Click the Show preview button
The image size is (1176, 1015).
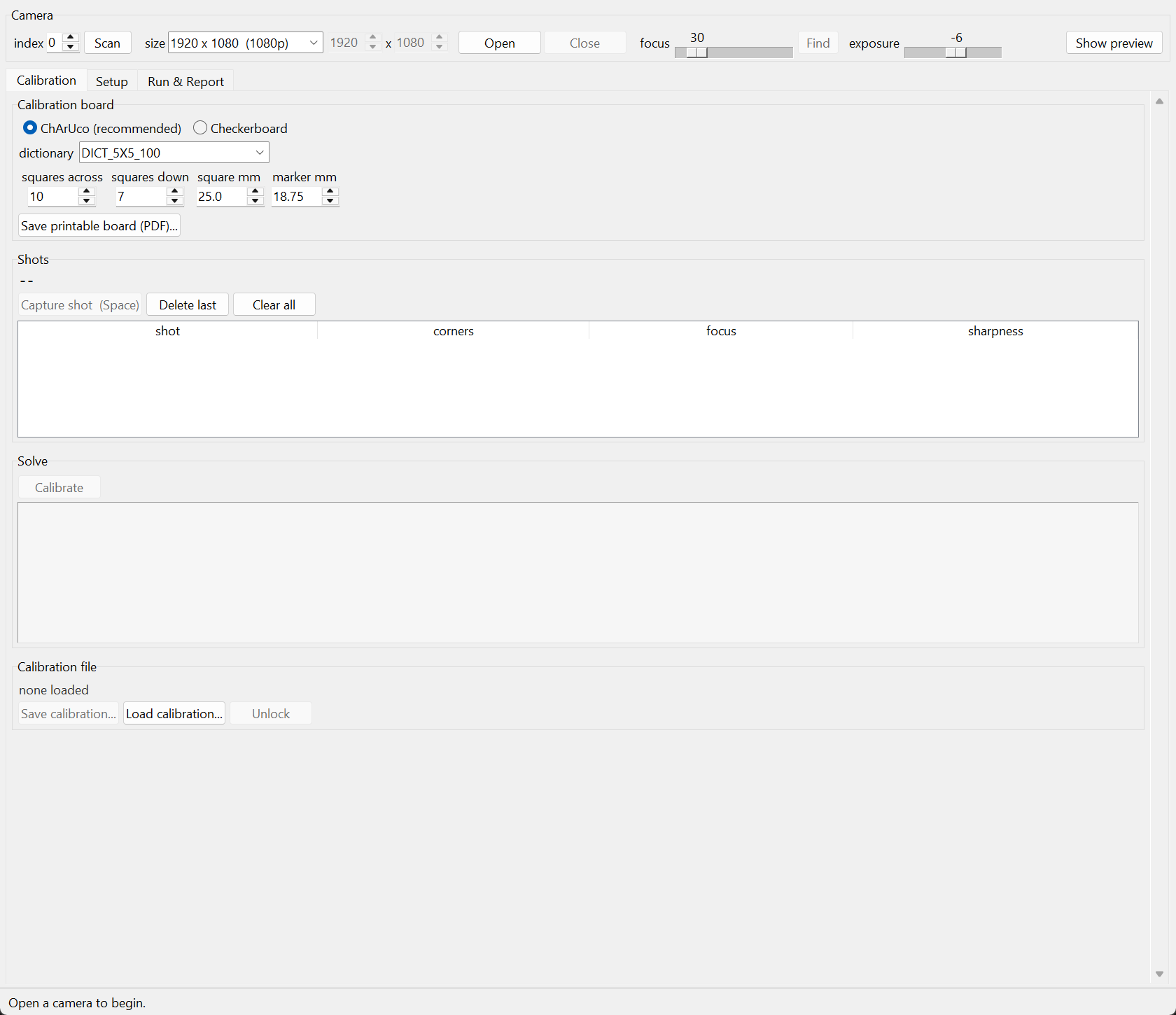(x=1114, y=43)
